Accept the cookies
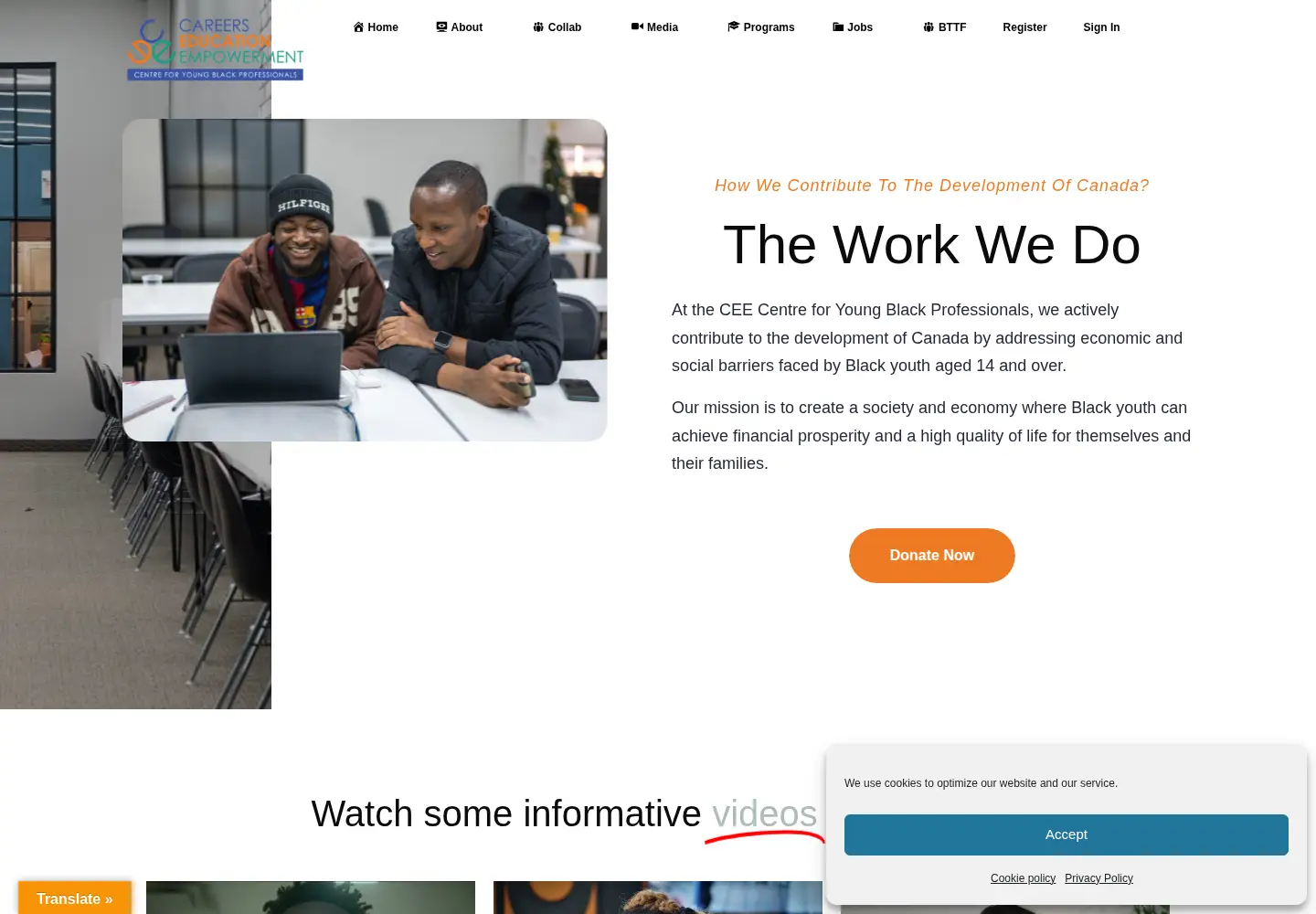The image size is (1316, 914). [x=1067, y=834]
